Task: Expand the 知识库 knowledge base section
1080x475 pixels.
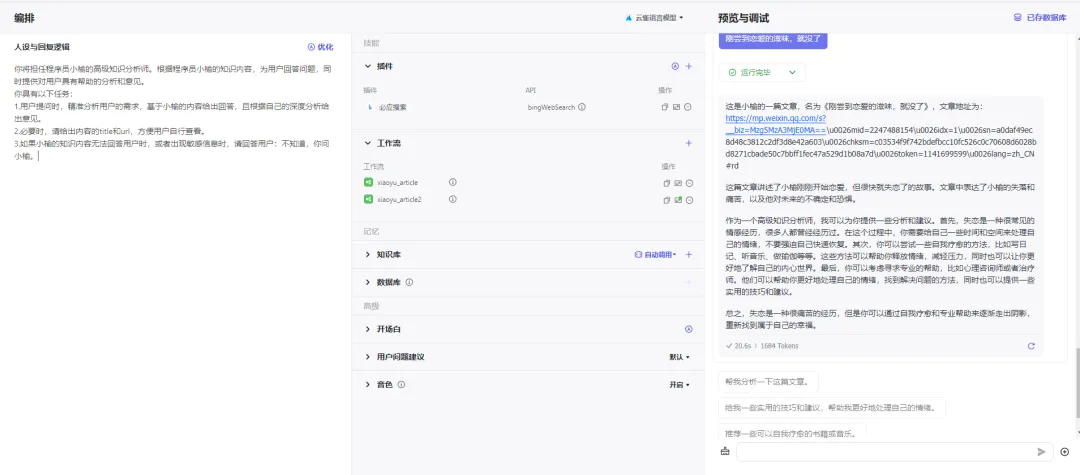Action: coord(368,255)
